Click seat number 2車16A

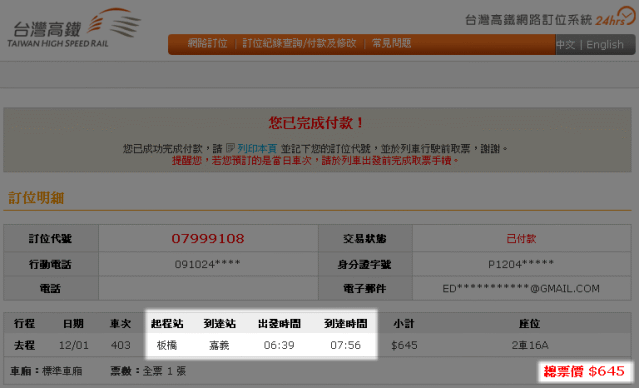[530, 345]
